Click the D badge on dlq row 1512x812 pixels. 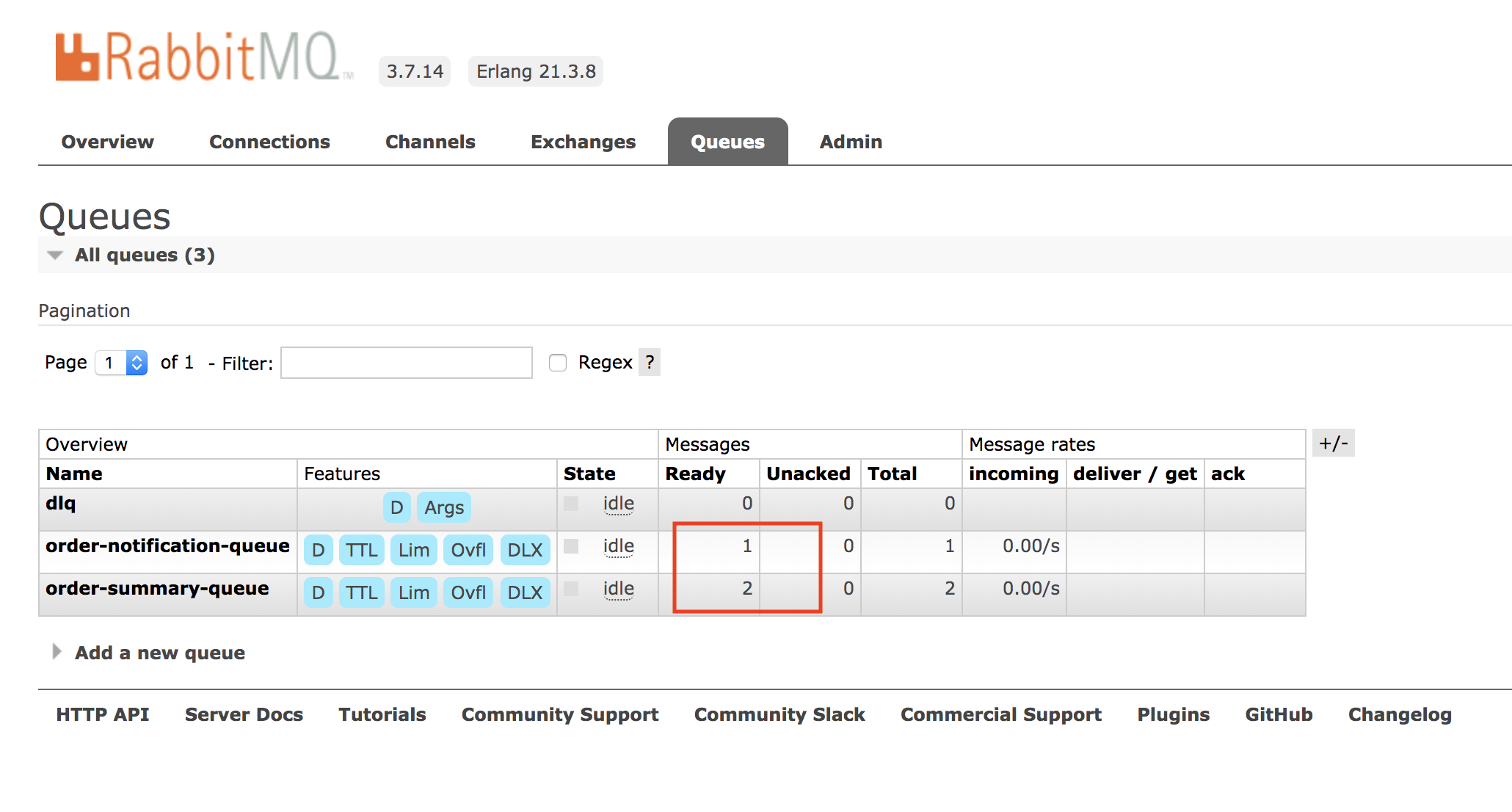point(396,507)
